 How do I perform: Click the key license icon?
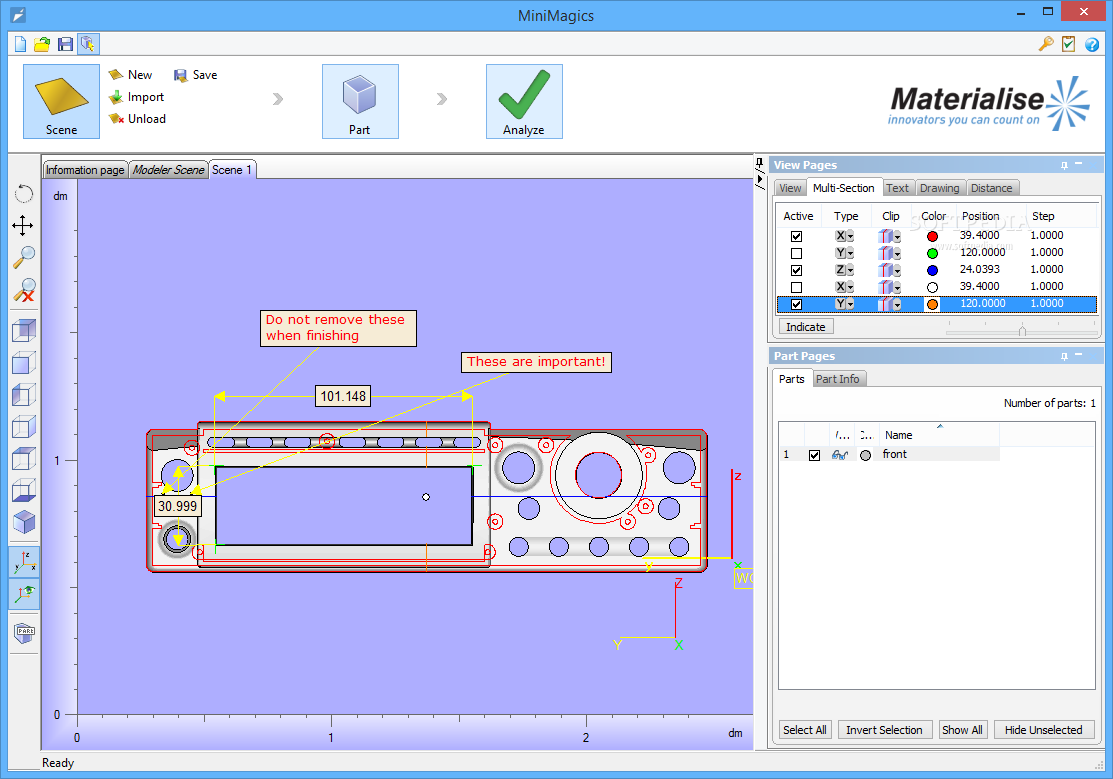click(x=1046, y=44)
